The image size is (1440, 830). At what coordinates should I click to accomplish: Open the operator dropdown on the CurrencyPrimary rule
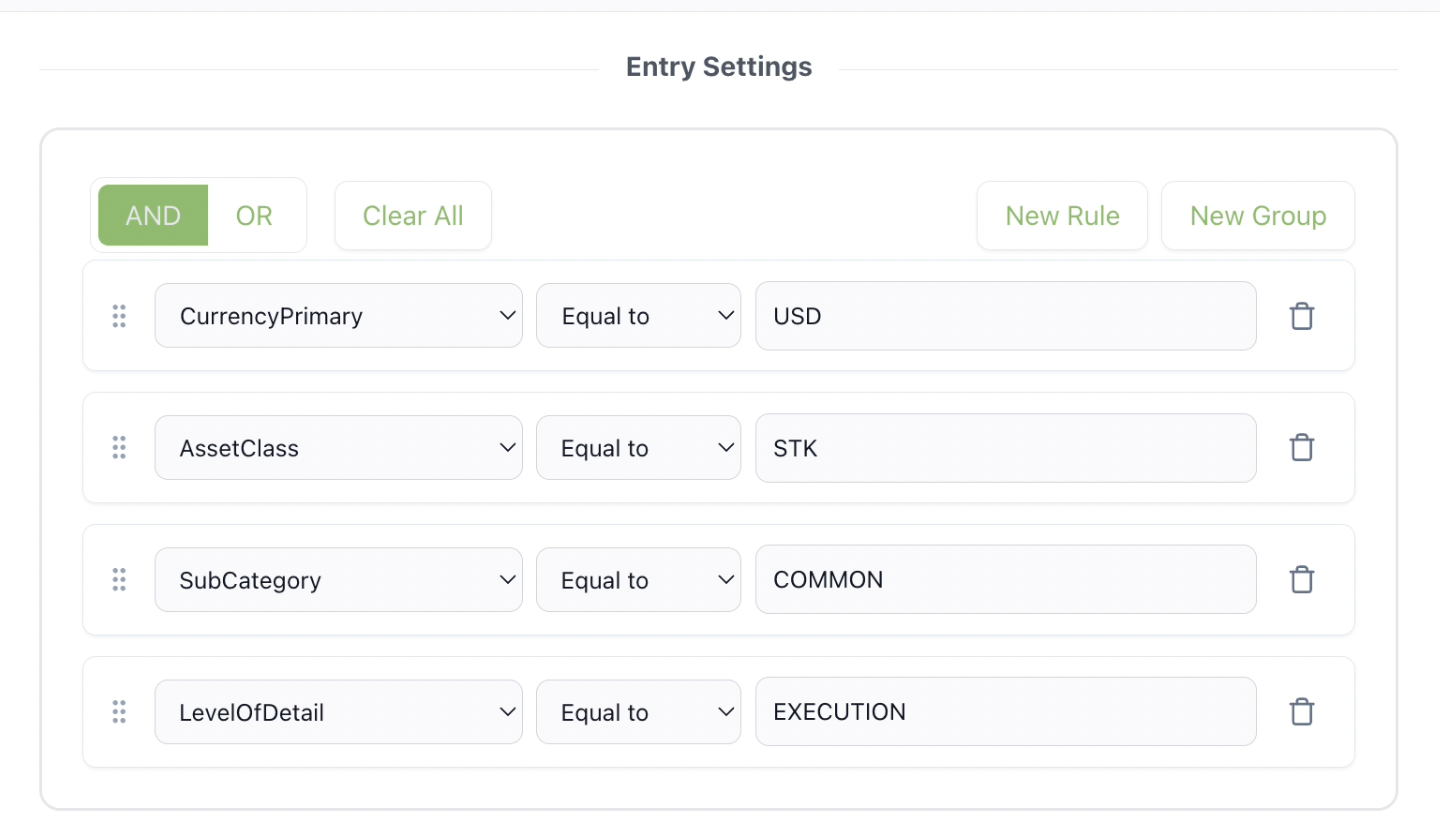638,315
